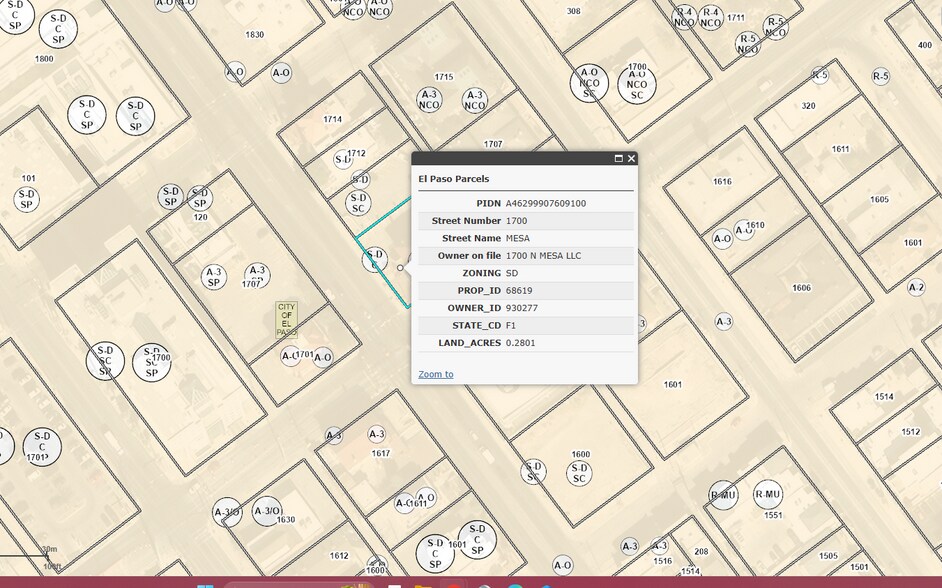Click the A-O marker at bottom edge
942x588 pixels.
(563, 565)
